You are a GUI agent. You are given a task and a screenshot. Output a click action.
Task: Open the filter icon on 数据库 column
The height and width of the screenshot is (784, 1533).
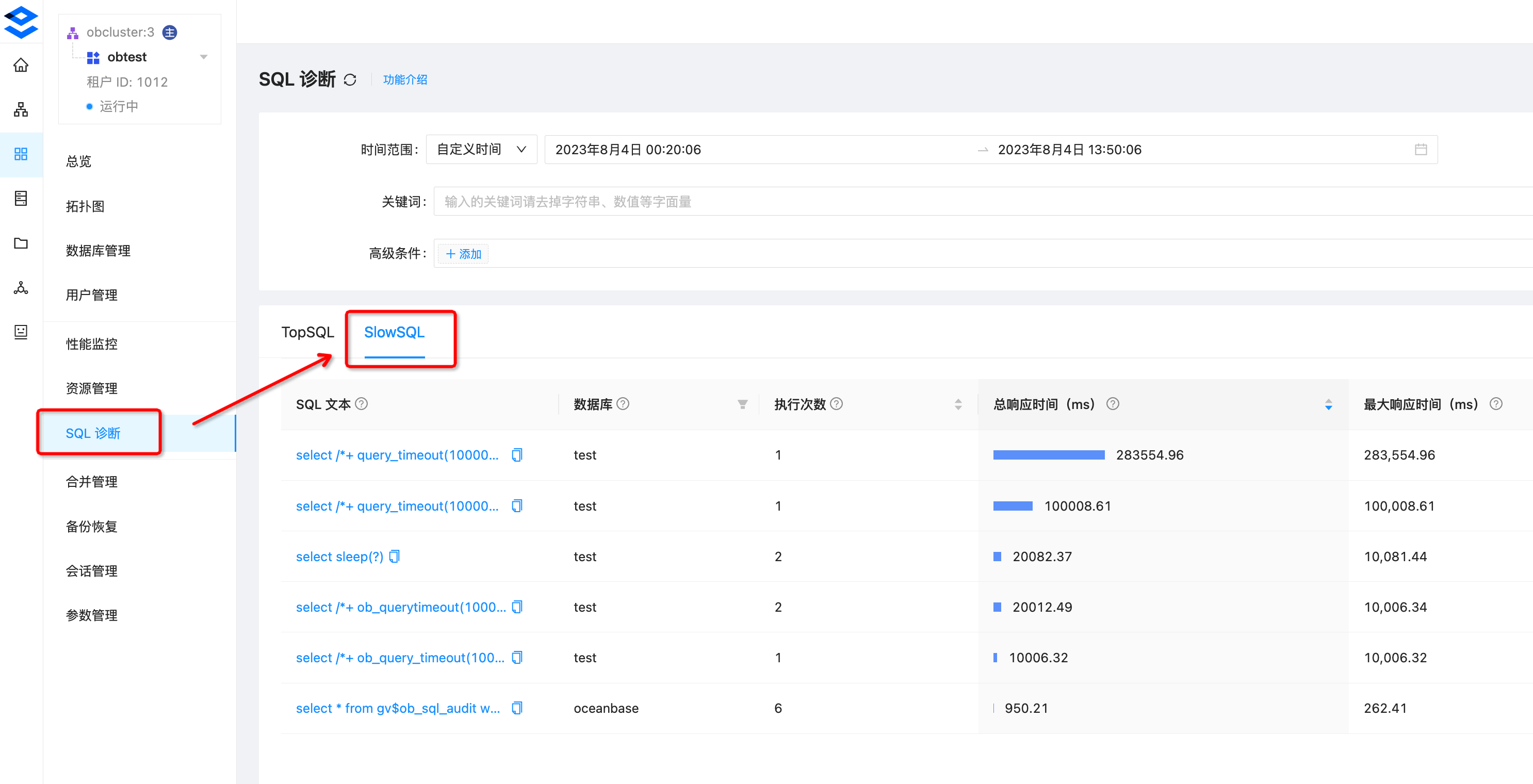tap(742, 404)
